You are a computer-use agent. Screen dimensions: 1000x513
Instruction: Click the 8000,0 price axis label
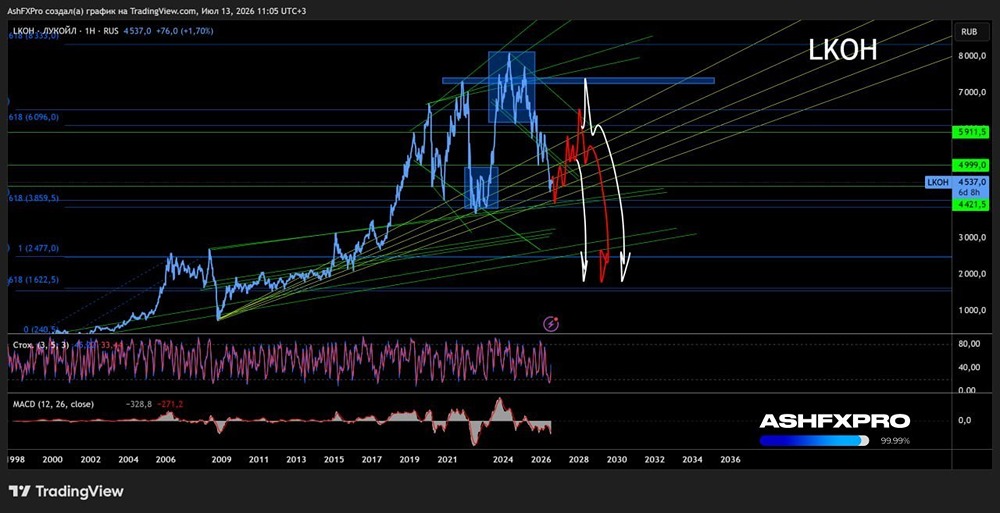(x=970, y=56)
